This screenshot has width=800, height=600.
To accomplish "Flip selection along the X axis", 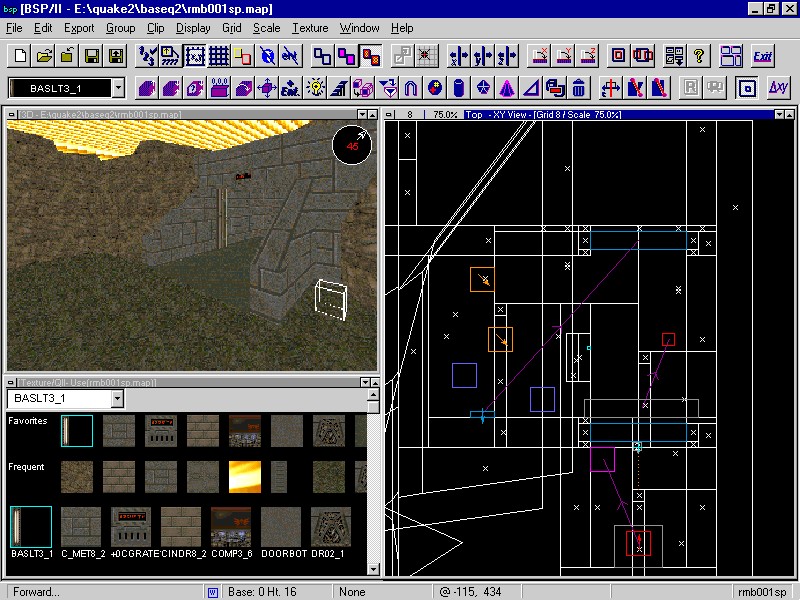I will [458, 56].
